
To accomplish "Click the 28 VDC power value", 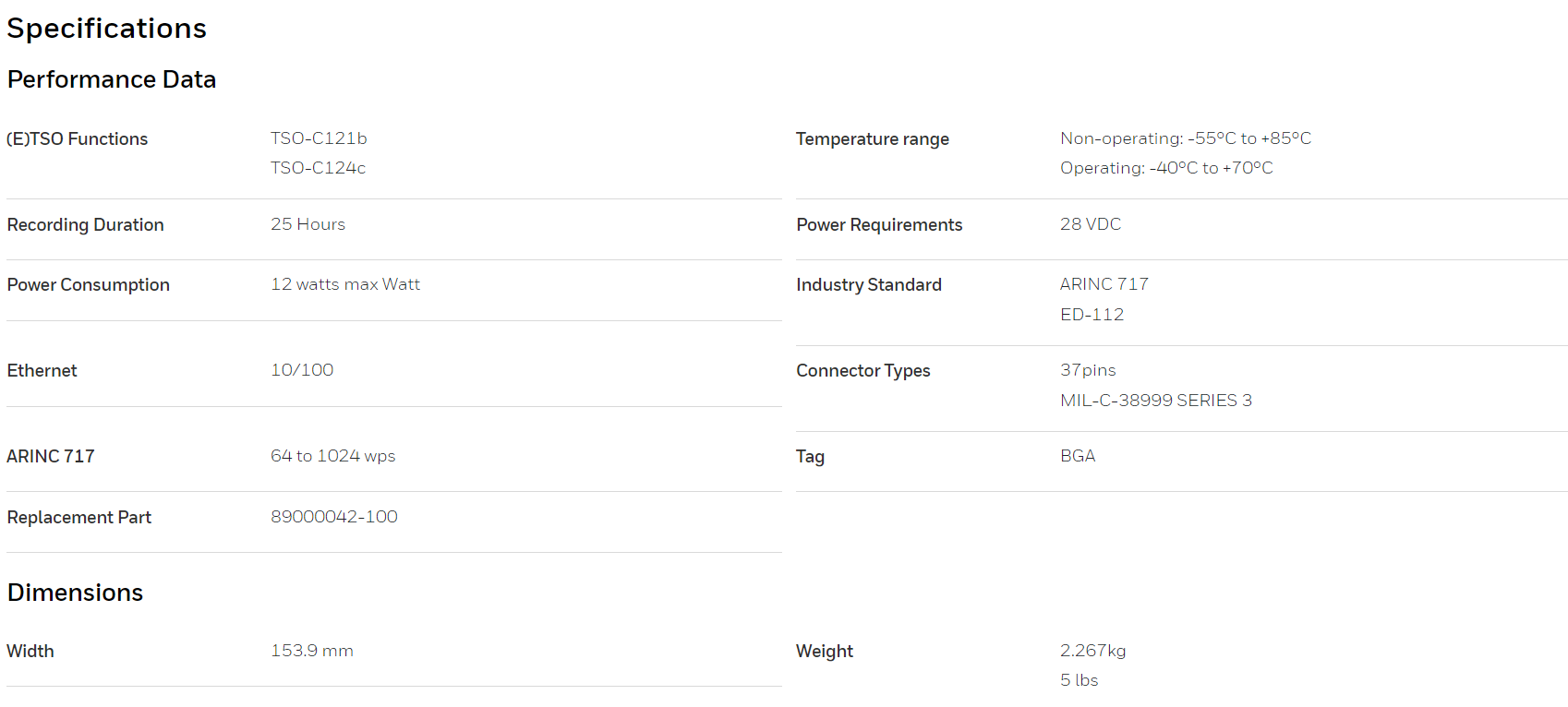I will 1091,224.
